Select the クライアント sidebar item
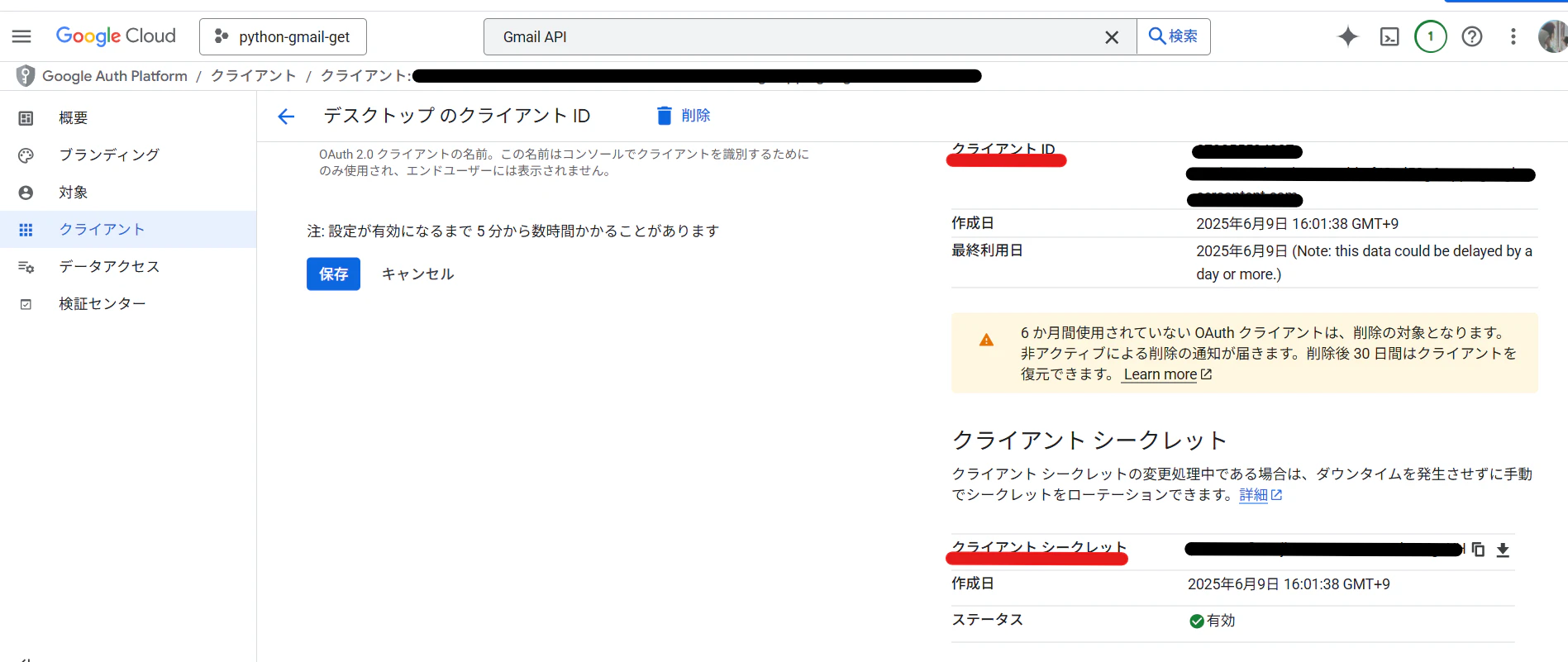 click(x=128, y=230)
